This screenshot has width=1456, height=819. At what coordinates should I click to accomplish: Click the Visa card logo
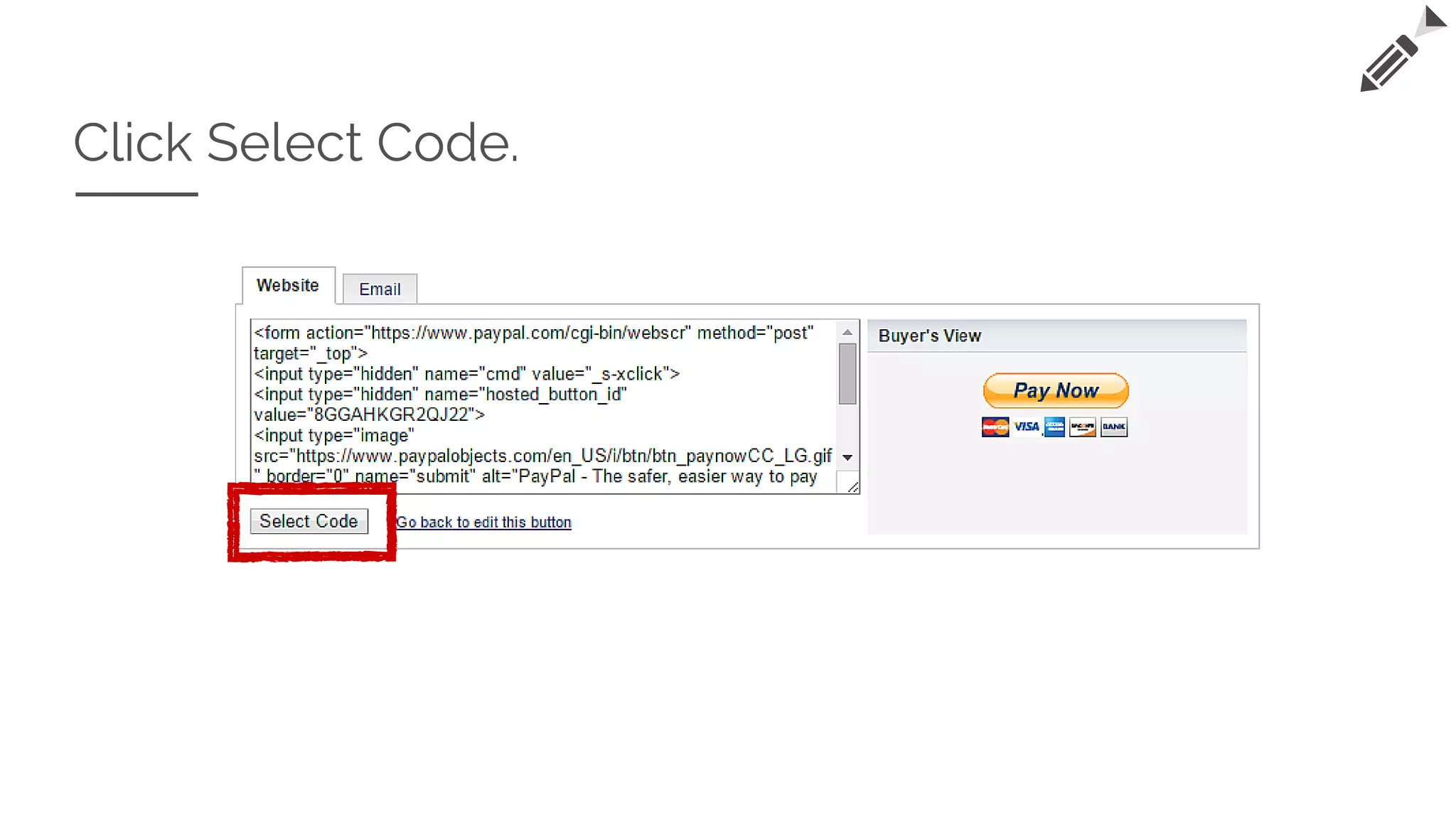(x=1026, y=427)
